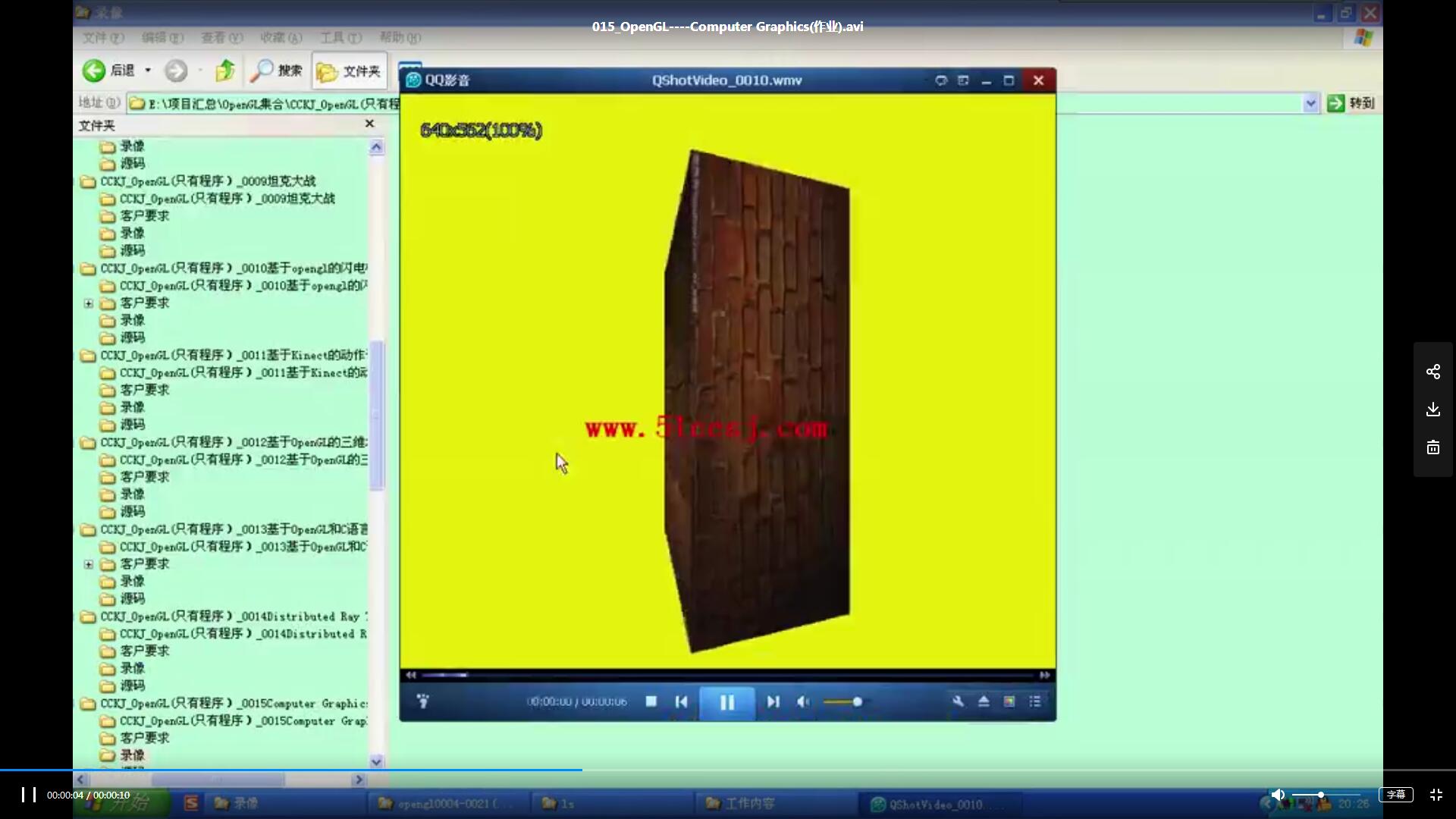
Task: Toggle 文件夹 folders pane button
Action: point(349,71)
